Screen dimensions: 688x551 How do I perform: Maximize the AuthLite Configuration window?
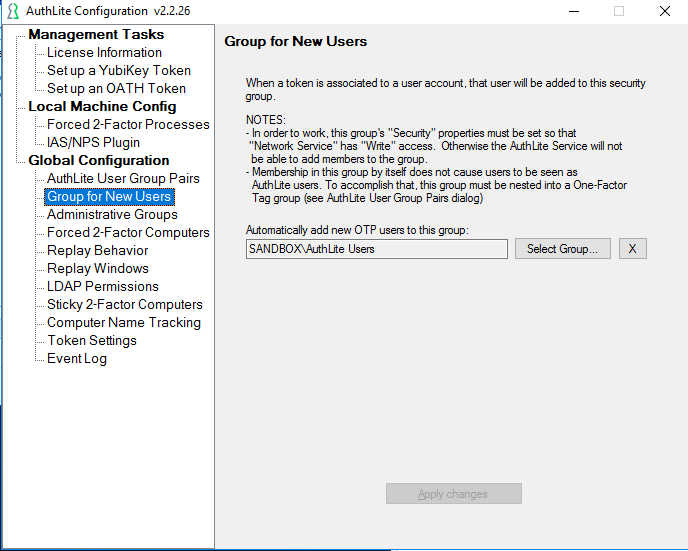(x=619, y=11)
